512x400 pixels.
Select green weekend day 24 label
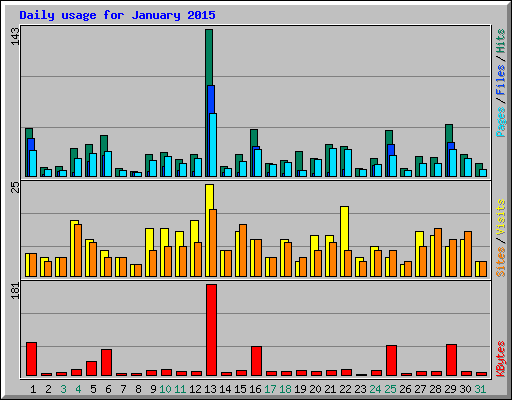pyautogui.click(x=375, y=389)
